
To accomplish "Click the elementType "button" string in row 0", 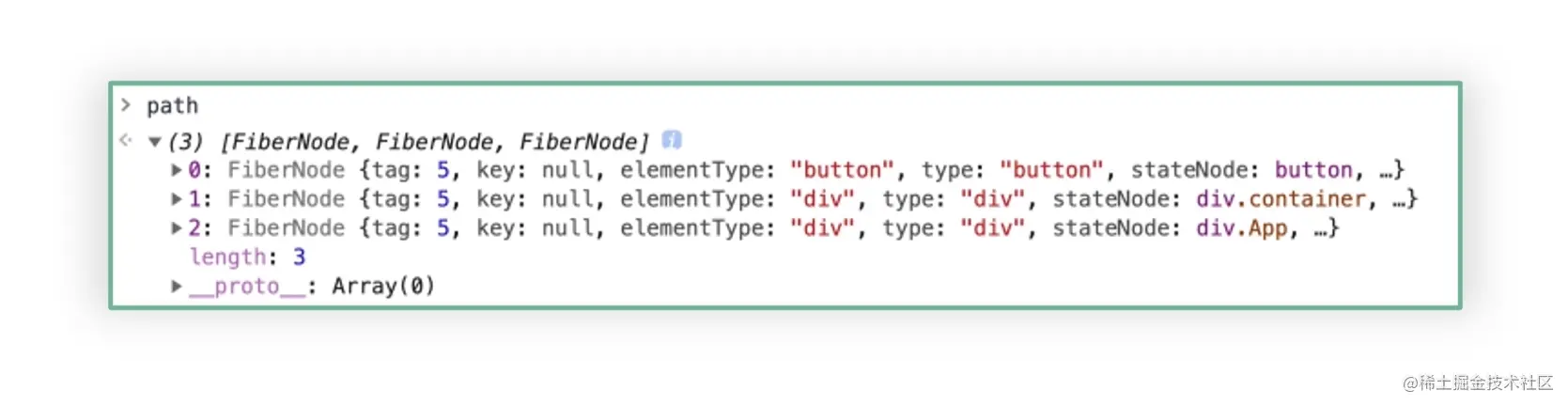I will tap(842, 170).
